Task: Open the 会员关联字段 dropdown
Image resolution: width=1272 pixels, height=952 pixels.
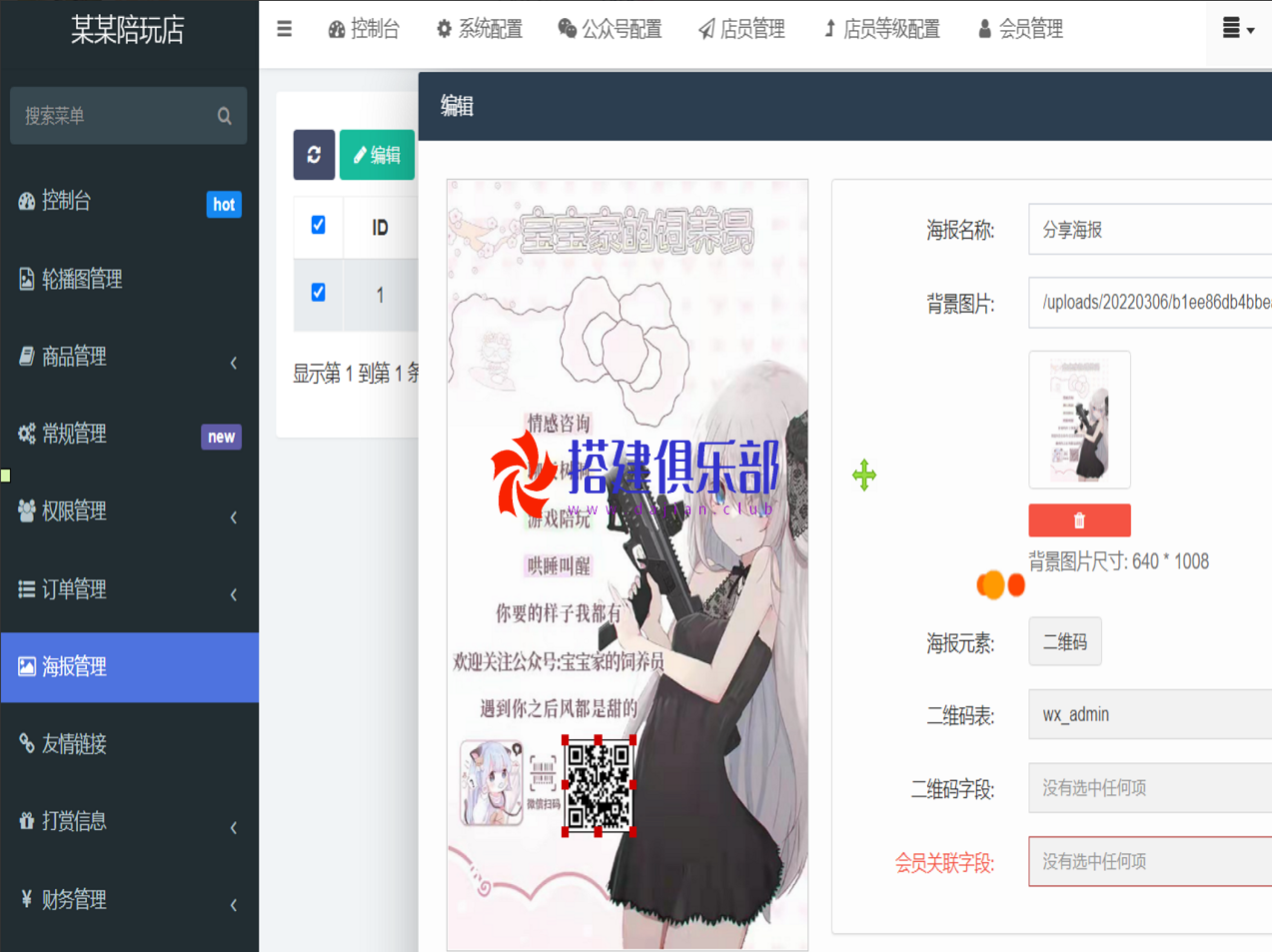Action: tap(1150, 861)
